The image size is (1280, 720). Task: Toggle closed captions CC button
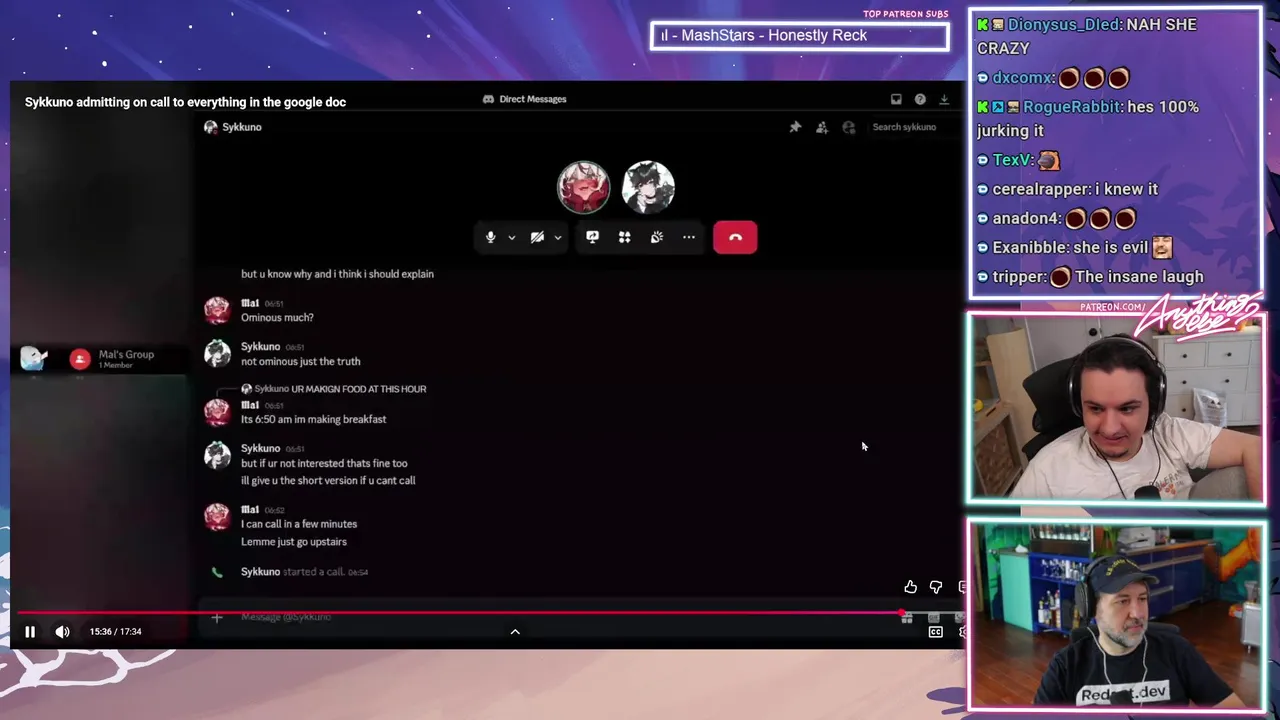click(935, 632)
